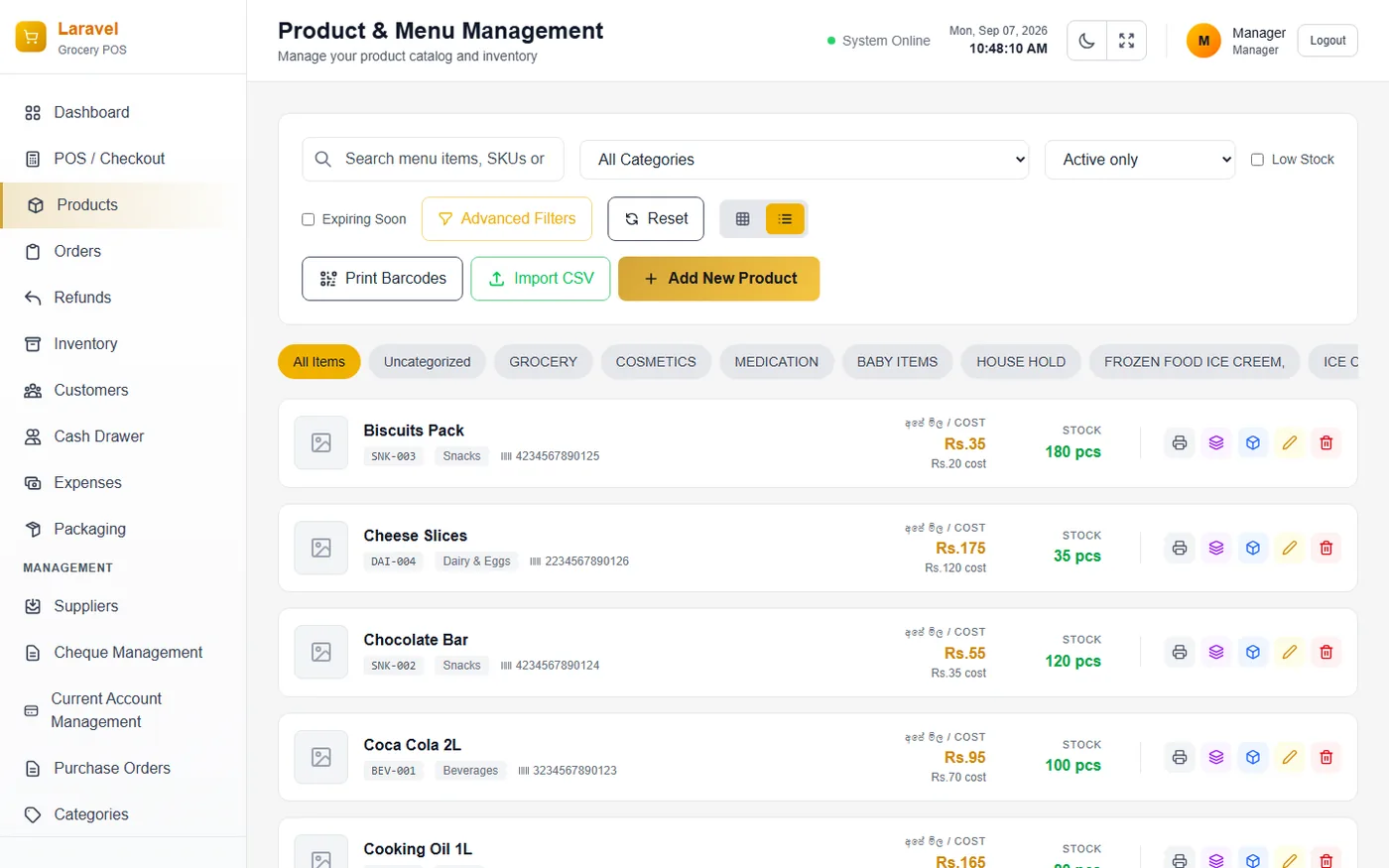
Task: Delete Coca Cola 2L with trash icon
Action: (x=1326, y=757)
